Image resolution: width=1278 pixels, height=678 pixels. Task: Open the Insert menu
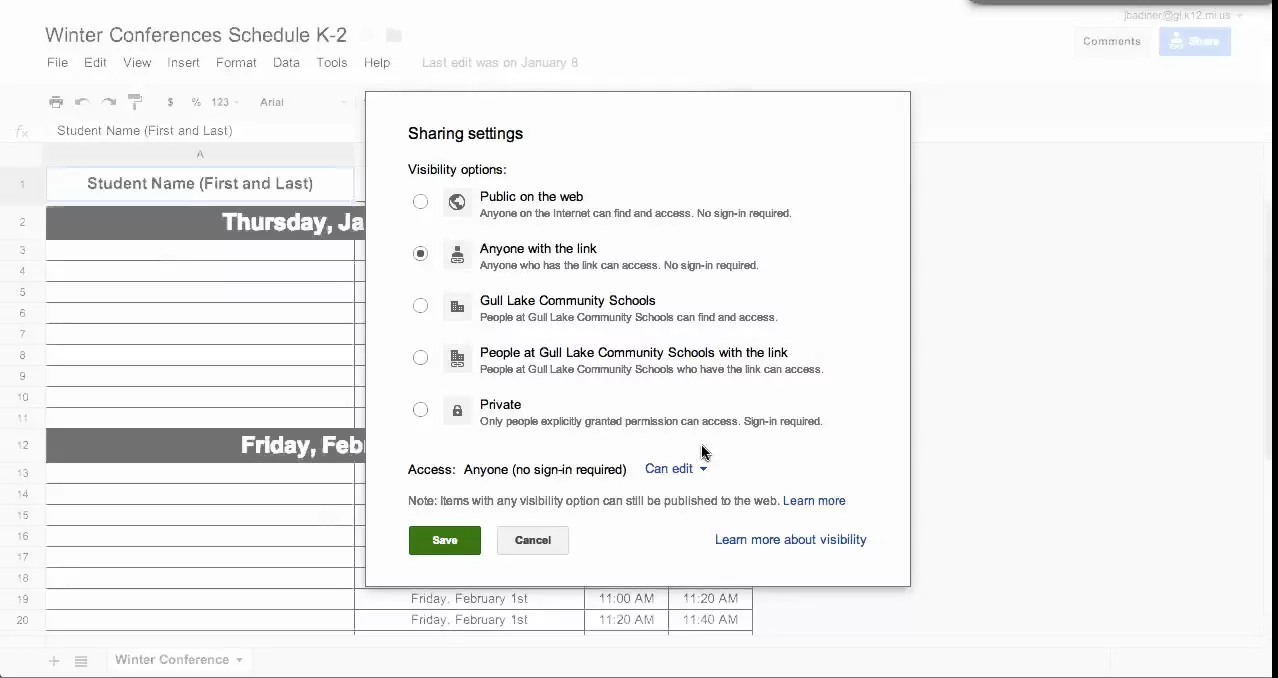(183, 62)
